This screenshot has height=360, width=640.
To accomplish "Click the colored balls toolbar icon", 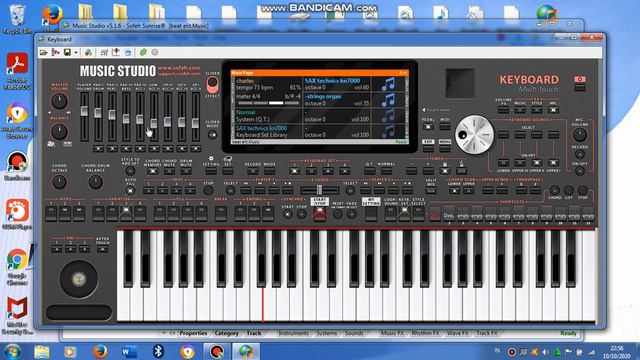I will [88, 53].
